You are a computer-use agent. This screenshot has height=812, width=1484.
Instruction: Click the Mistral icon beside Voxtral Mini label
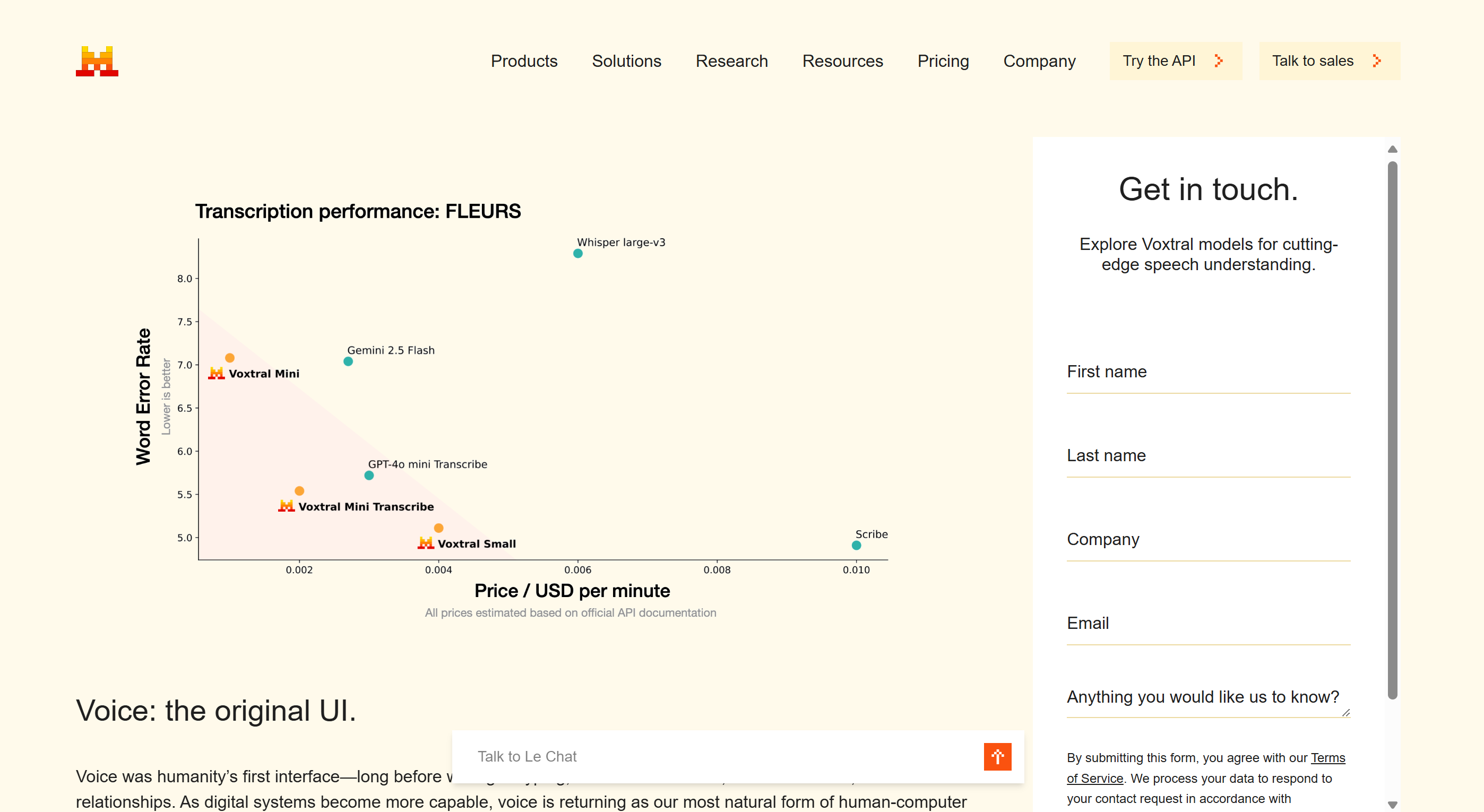[x=216, y=373]
